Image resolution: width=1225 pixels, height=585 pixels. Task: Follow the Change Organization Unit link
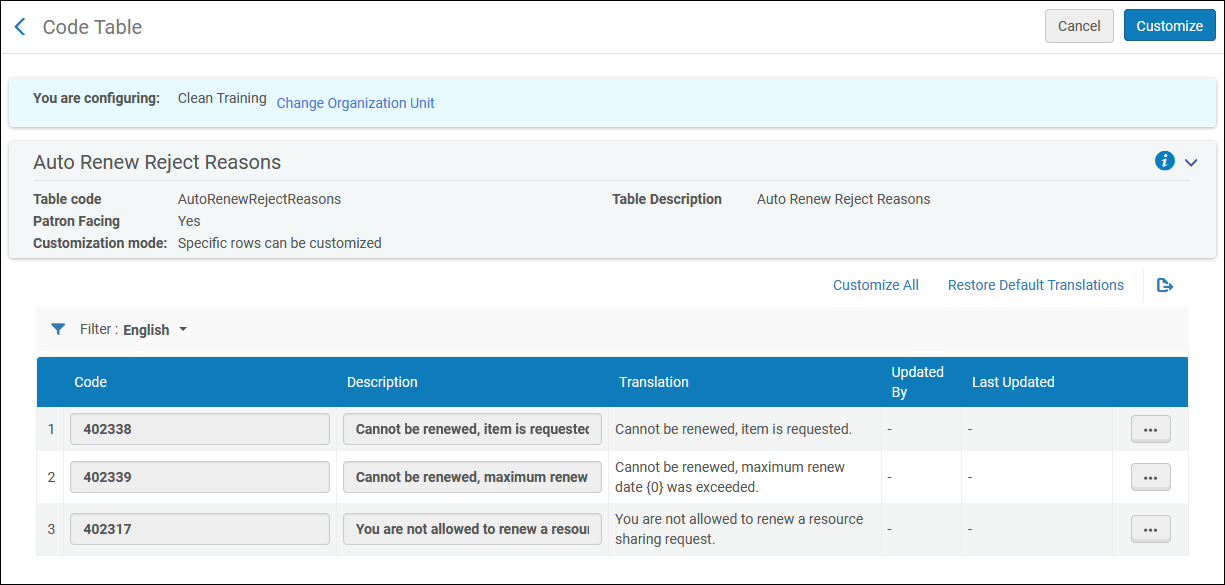tap(355, 103)
